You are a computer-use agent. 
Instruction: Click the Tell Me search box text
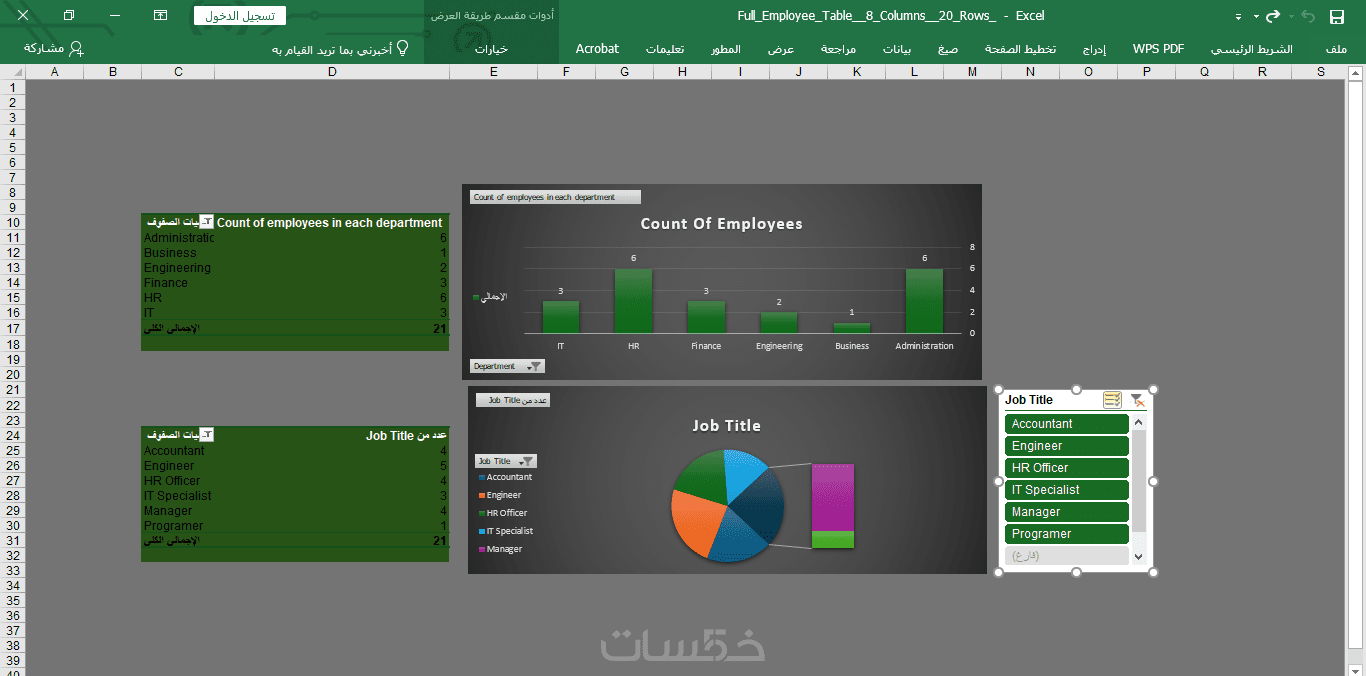pos(331,49)
